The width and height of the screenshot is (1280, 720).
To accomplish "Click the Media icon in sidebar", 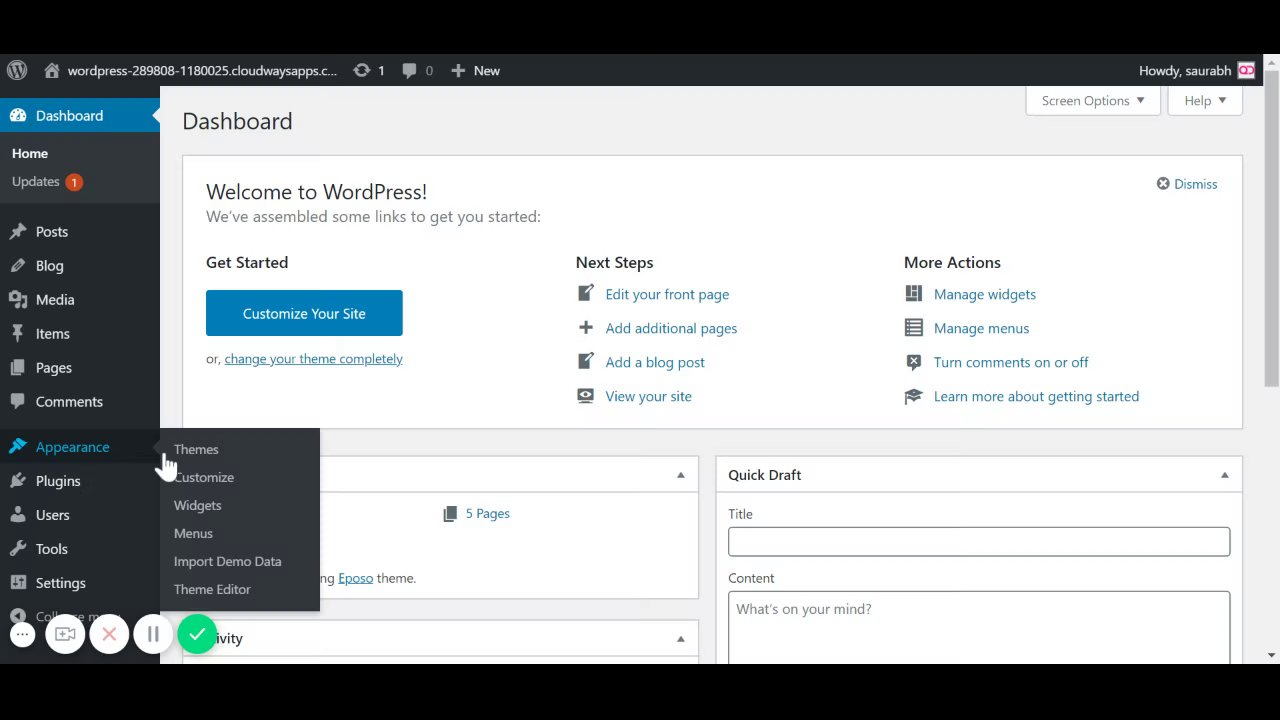I will pos(18,299).
